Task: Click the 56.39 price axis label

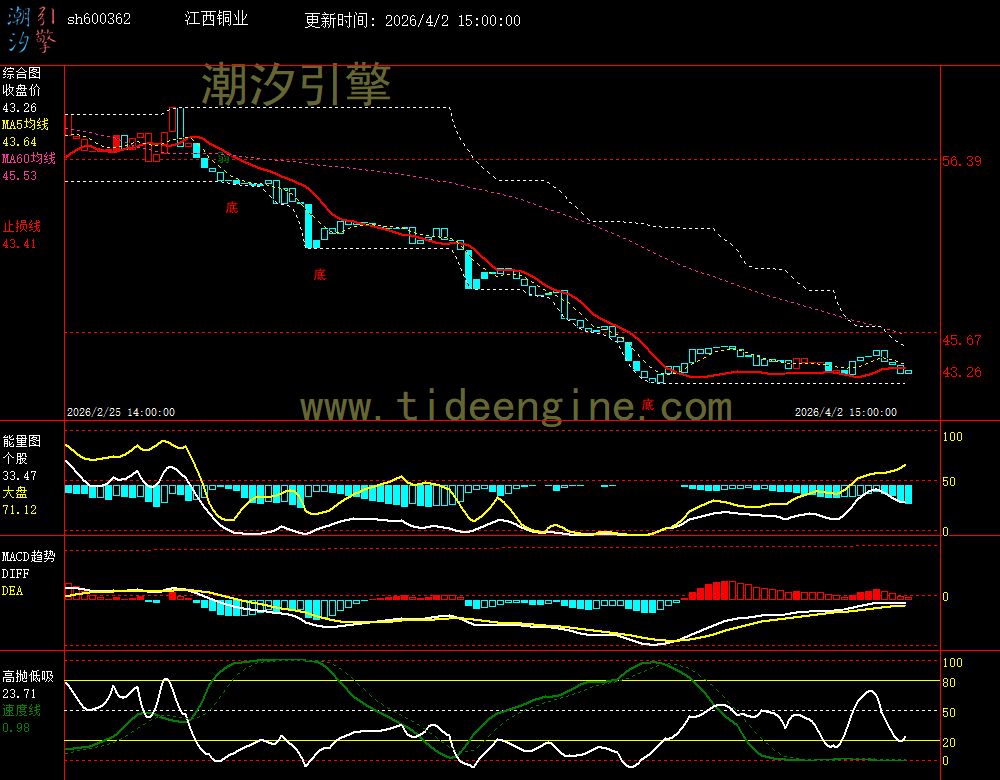Action: coord(964,161)
